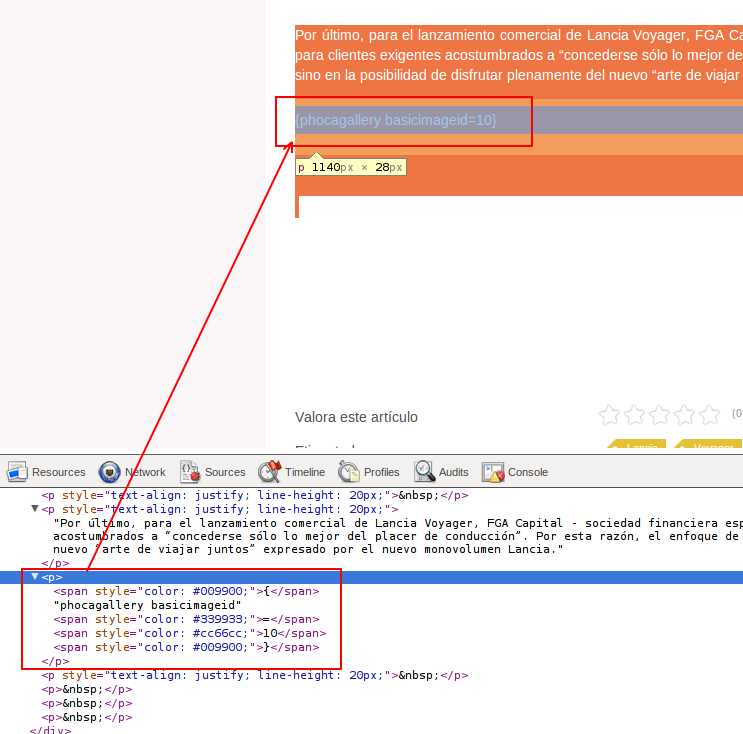Rate article with the third star
Viewport: 743px width, 734px height.
659,415
